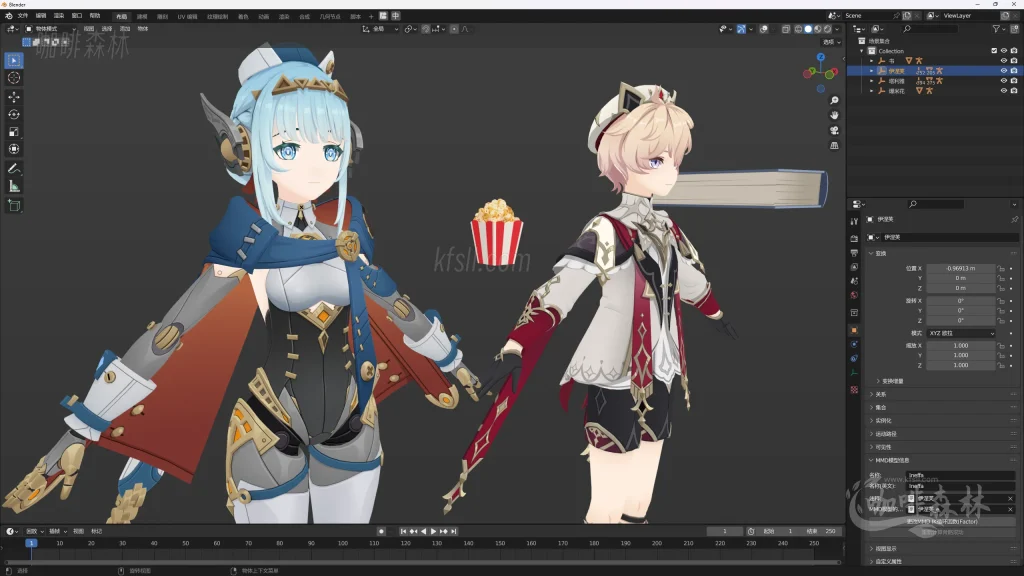
Task: Open the Object properties tab
Action: click(854, 330)
